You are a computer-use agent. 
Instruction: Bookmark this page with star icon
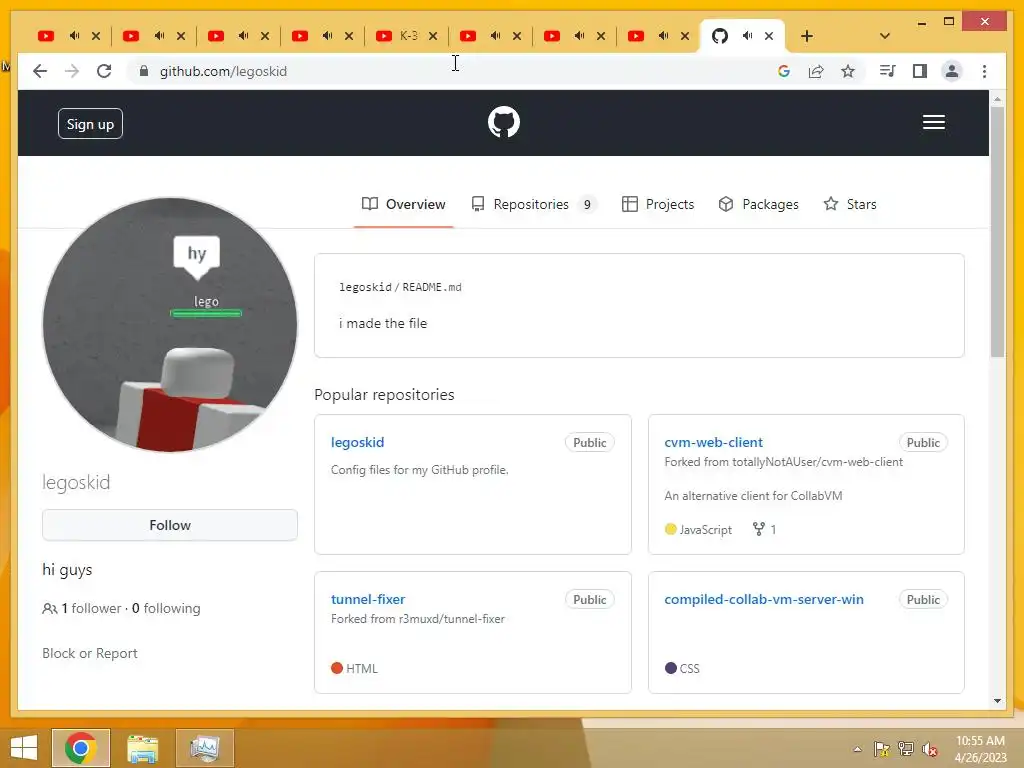pos(848,71)
